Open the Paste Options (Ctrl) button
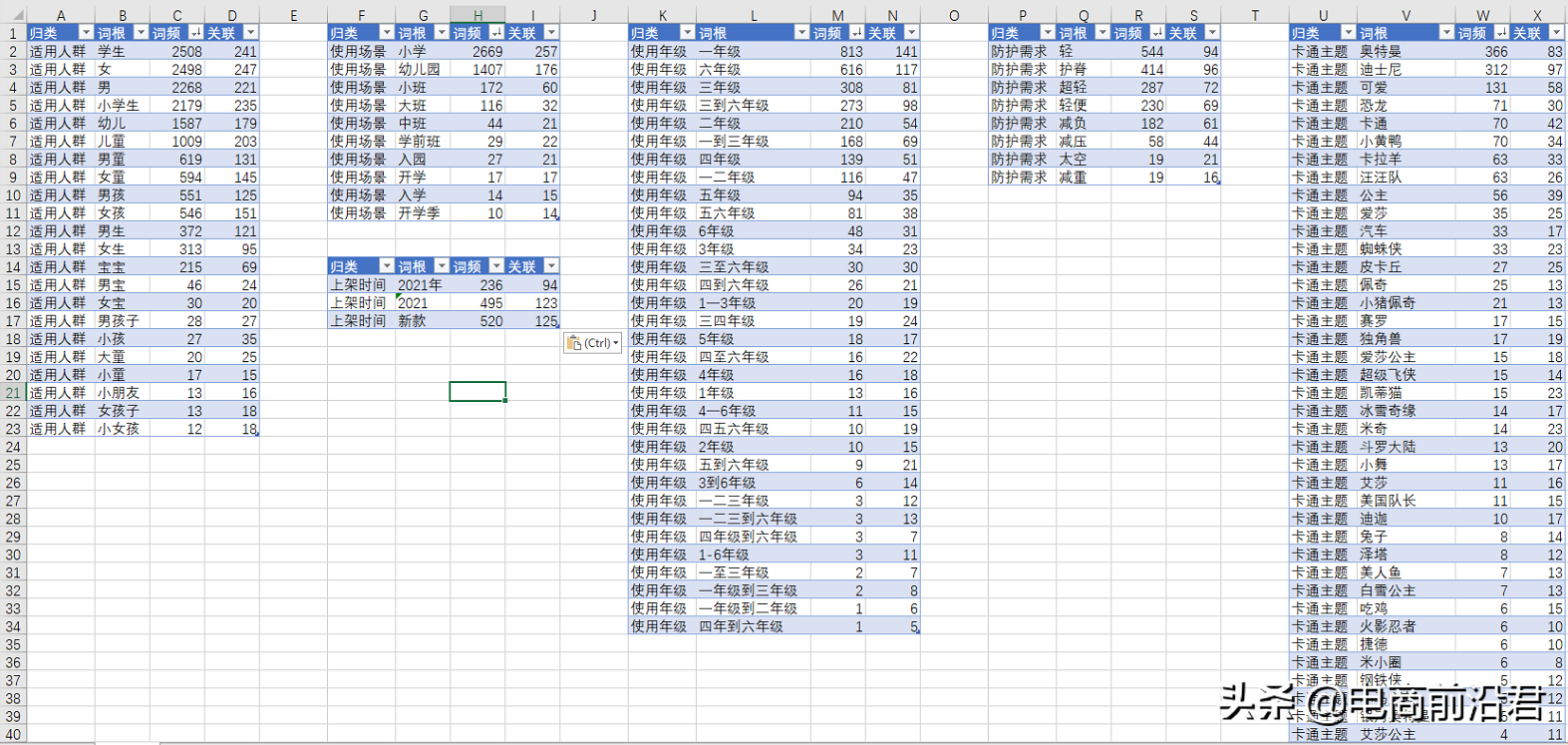1568x745 pixels. click(593, 343)
